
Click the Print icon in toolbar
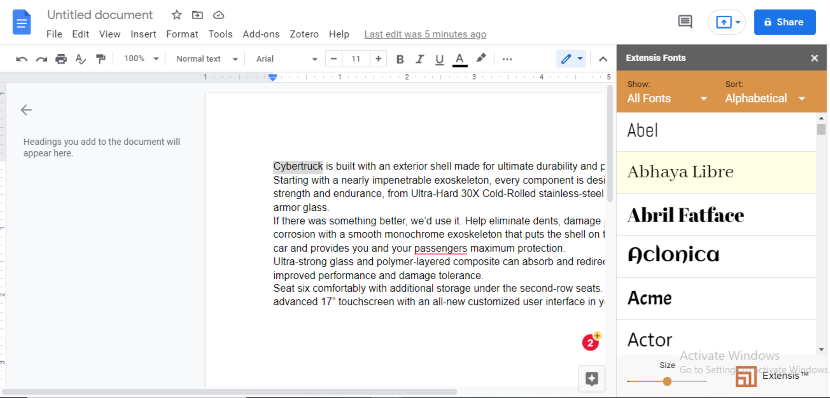[61, 59]
